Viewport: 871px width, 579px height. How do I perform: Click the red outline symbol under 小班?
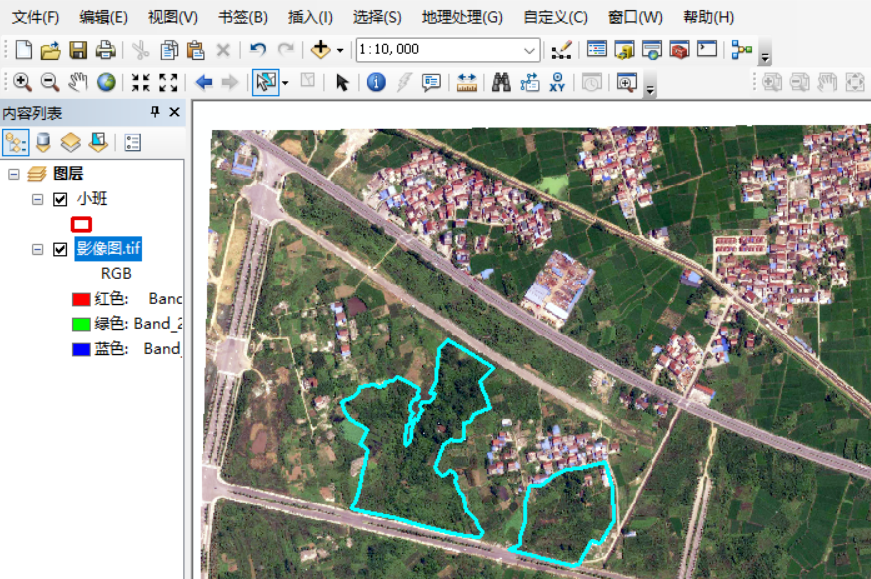(82, 224)
